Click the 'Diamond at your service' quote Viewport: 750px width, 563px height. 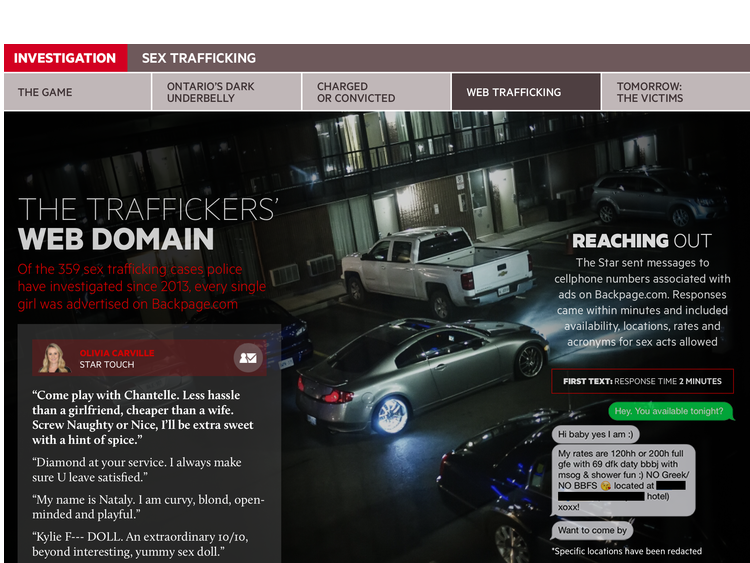click(x=137, y=470)
